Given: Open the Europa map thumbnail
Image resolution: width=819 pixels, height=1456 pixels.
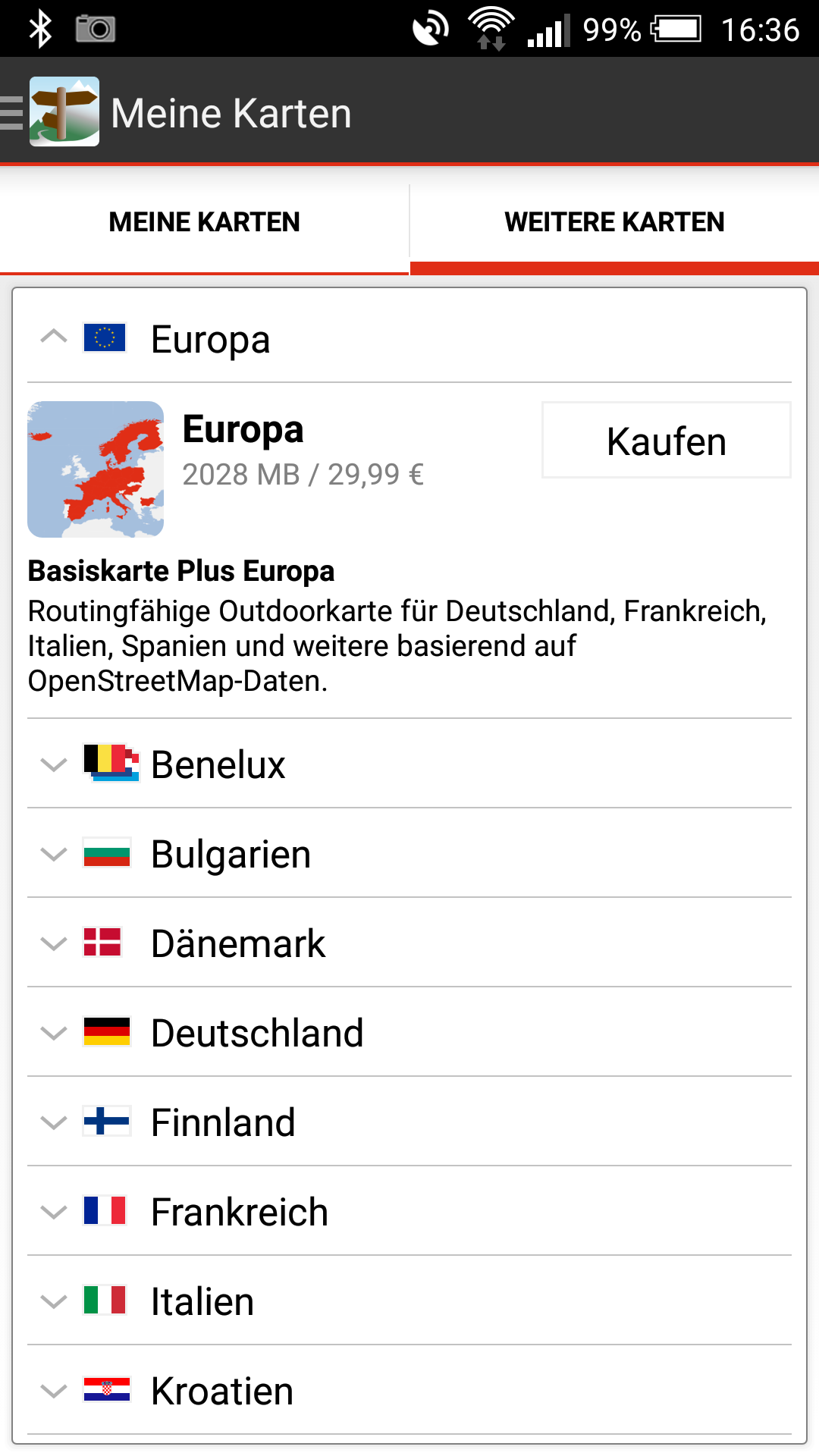Looking at the screenshot, I should tap(96, 469).
